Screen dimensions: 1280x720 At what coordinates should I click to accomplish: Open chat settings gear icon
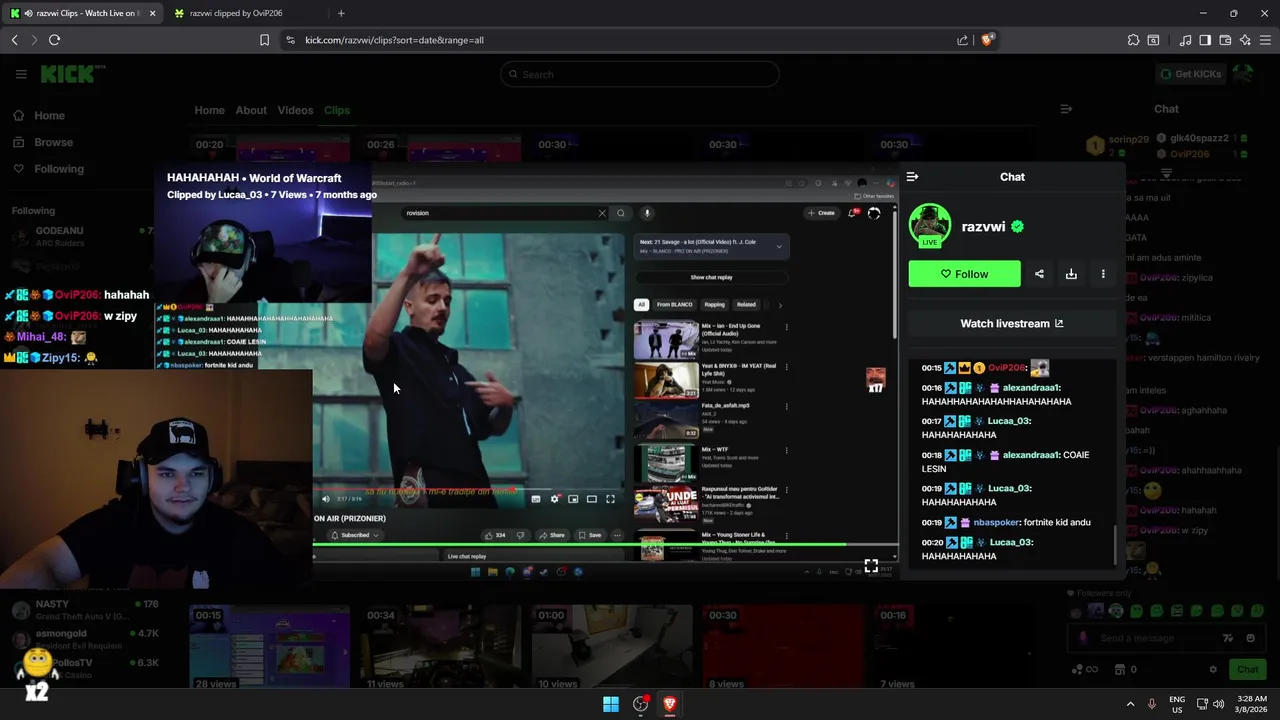coord(1213,669)
